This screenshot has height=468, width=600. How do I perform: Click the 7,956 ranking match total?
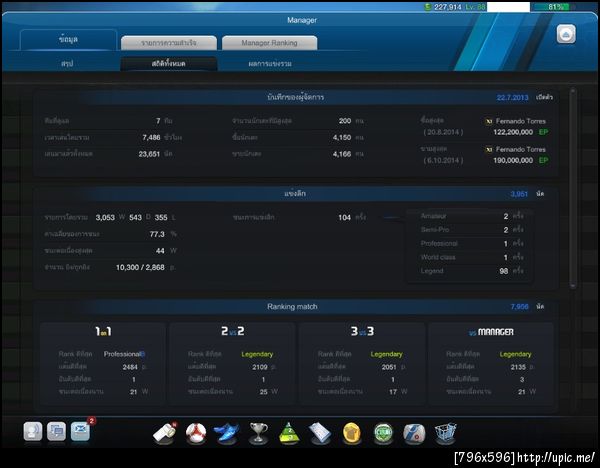(x=519, y=307)
